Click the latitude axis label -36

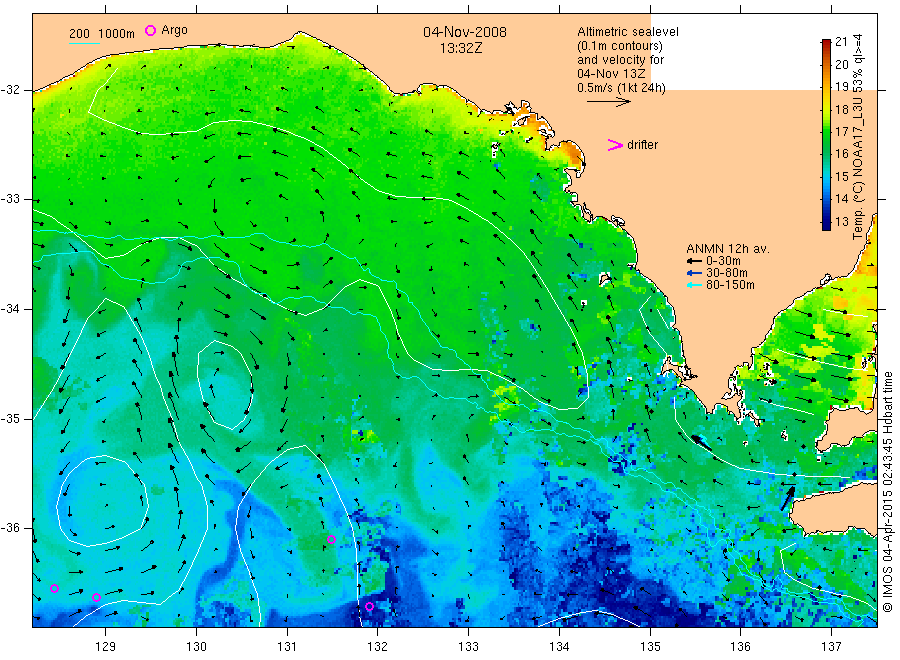11,528
